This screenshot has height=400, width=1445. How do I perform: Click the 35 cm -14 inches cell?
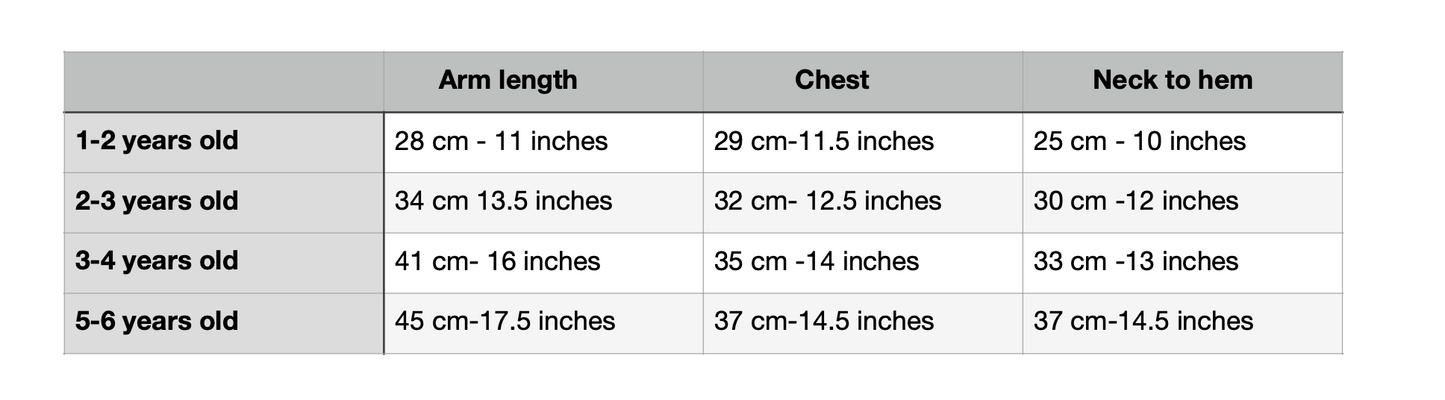[816, 261]
